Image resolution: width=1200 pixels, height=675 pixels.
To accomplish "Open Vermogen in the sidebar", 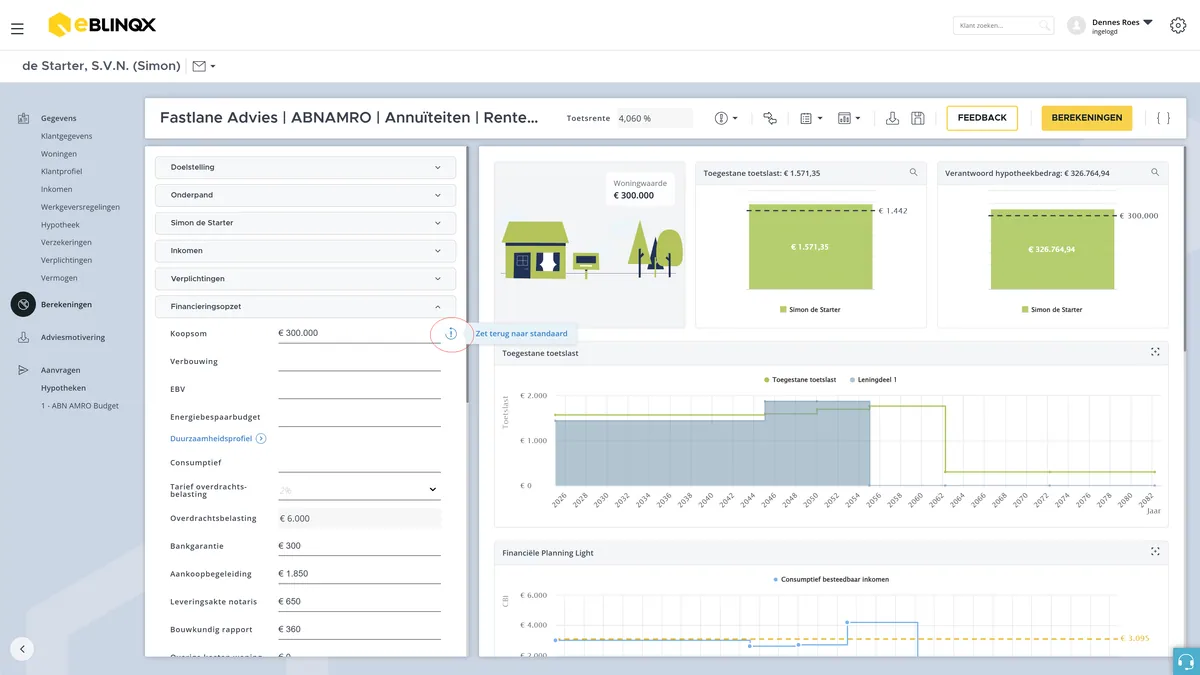I will tap(59, 278).
